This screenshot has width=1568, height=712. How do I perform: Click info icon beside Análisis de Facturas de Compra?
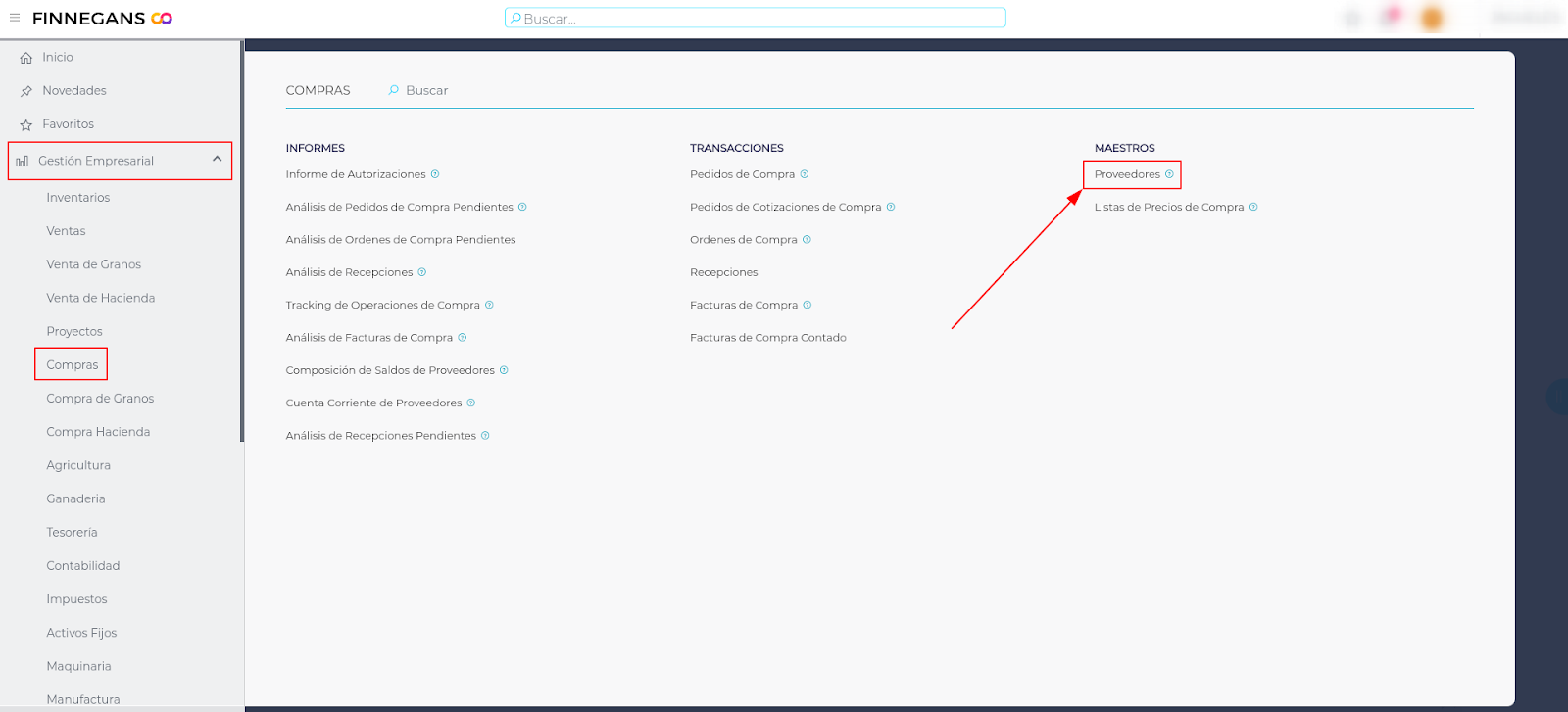coord(463,337)
